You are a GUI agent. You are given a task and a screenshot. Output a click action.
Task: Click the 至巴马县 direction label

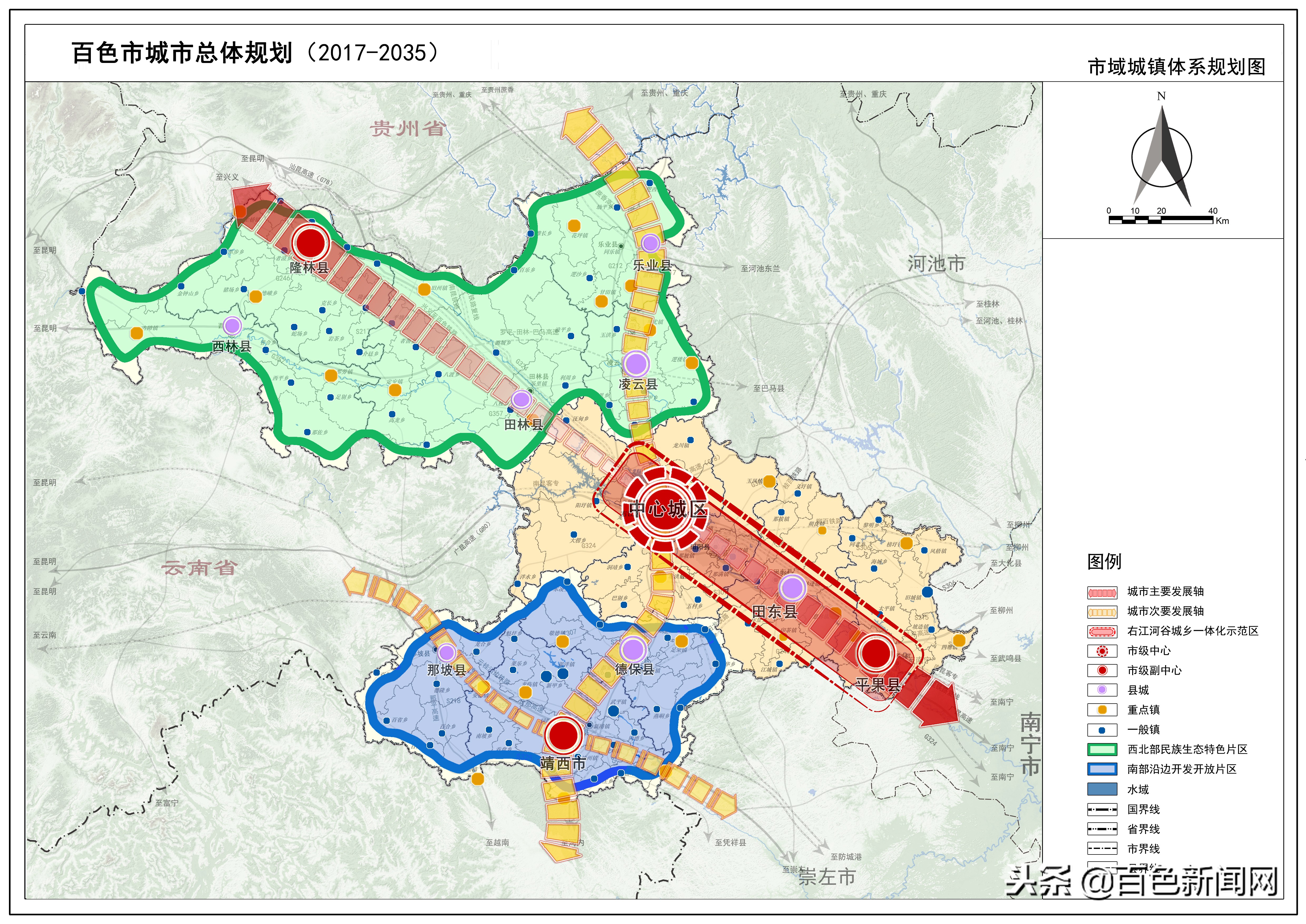[x=769, y=388]
